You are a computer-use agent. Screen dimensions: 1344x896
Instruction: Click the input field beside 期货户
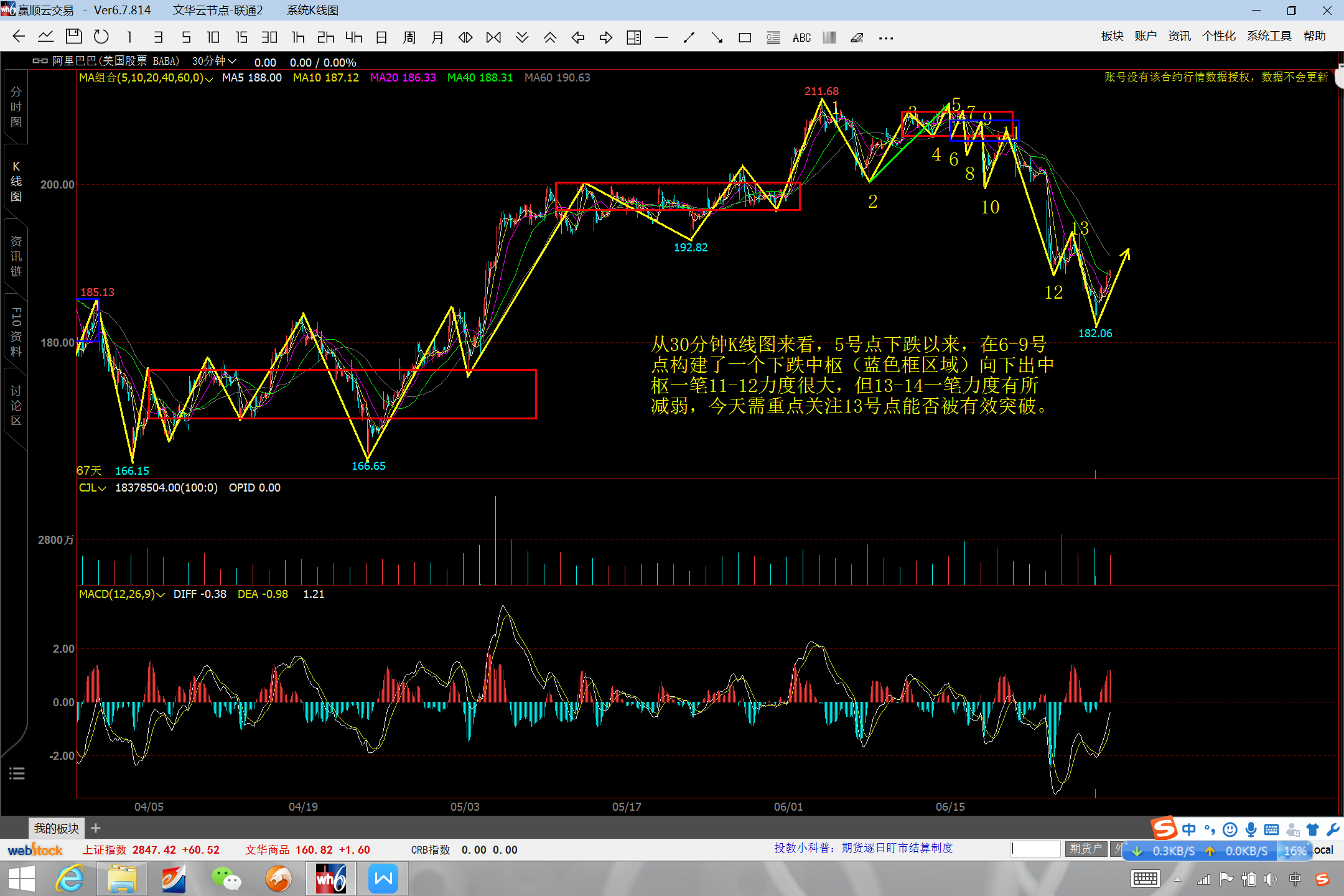pyautogui.click(x=1035, y=849)
